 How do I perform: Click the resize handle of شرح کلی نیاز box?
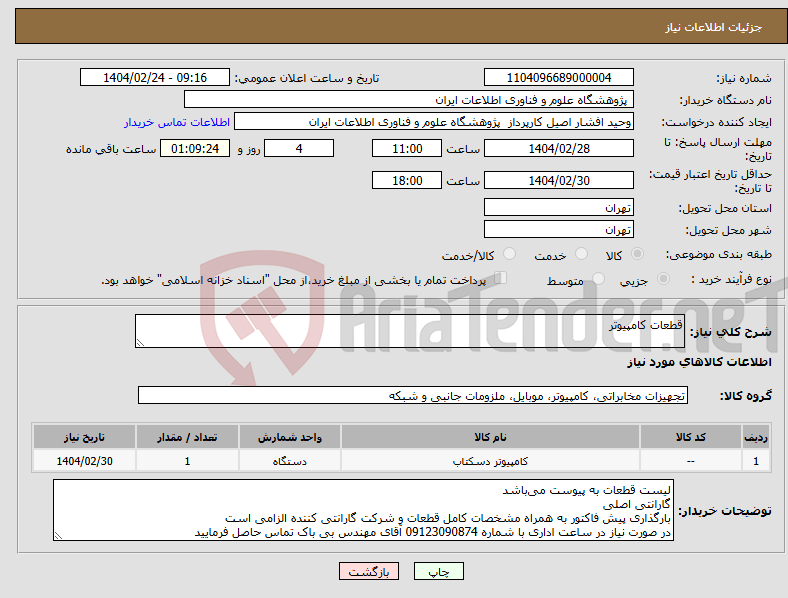[x=140, y=343]
